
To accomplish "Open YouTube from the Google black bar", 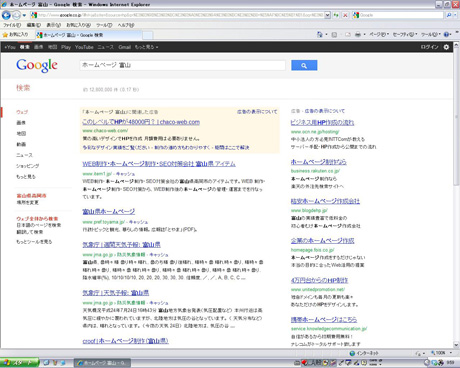I will click(x=84, y=47).
